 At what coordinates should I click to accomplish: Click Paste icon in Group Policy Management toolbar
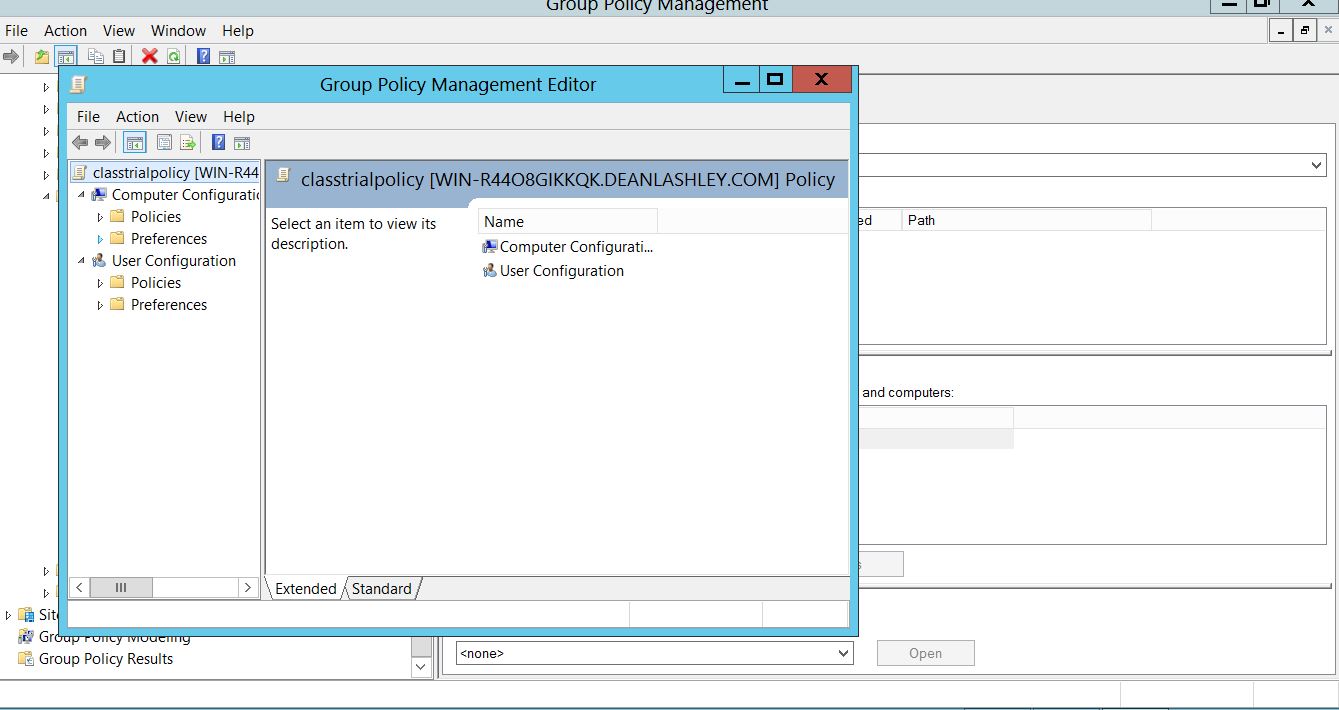119,56
